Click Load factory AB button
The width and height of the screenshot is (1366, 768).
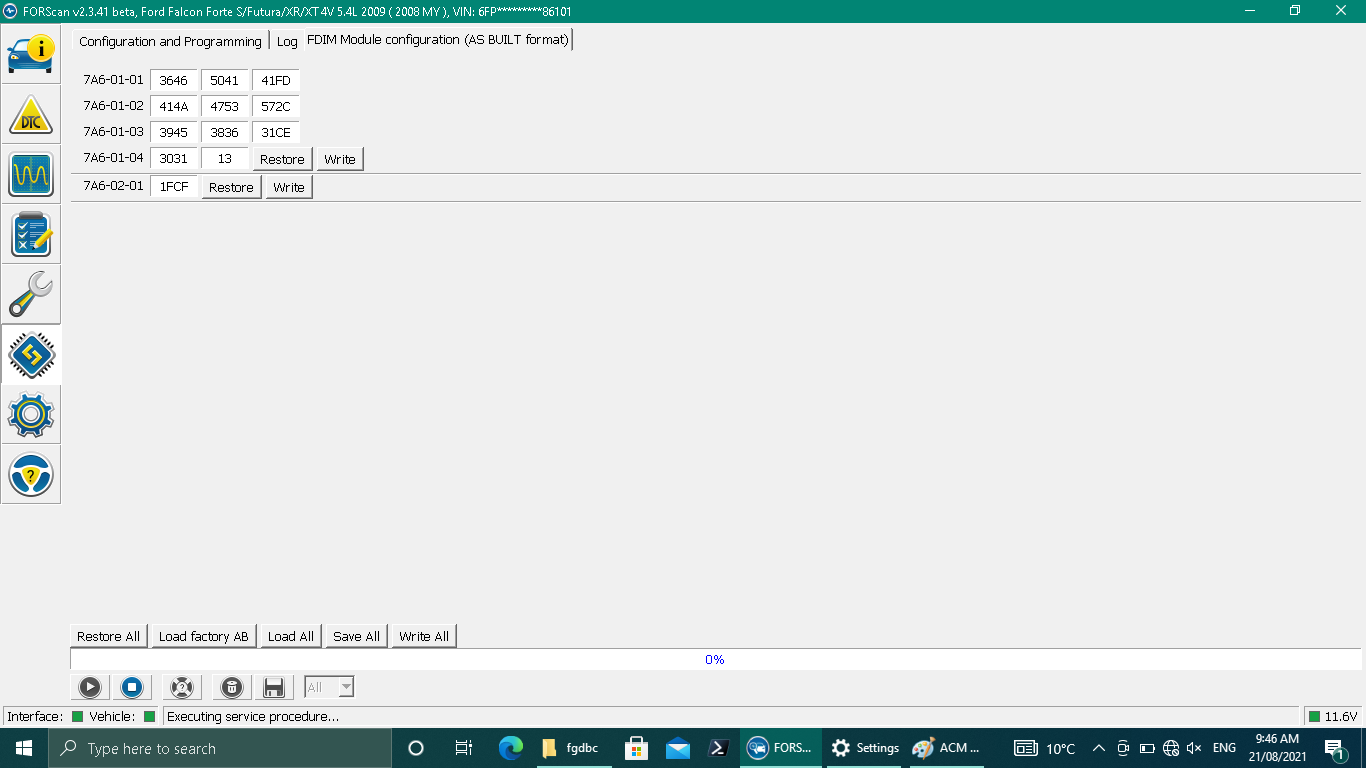[x=203, y=636]
